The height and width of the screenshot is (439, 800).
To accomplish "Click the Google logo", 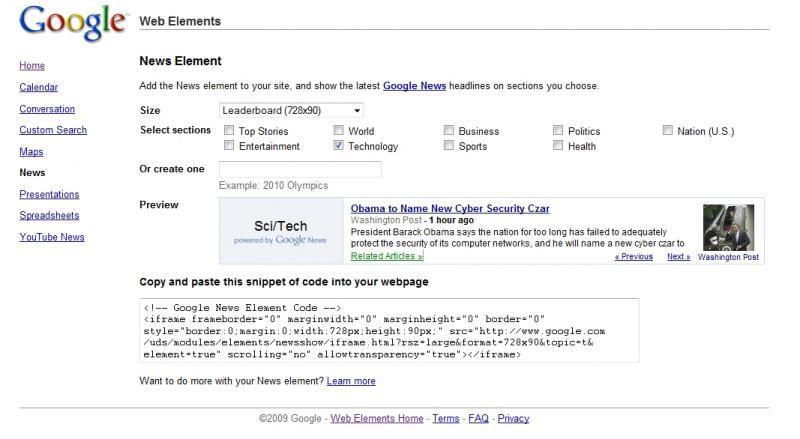I will [x=73, y=21].
